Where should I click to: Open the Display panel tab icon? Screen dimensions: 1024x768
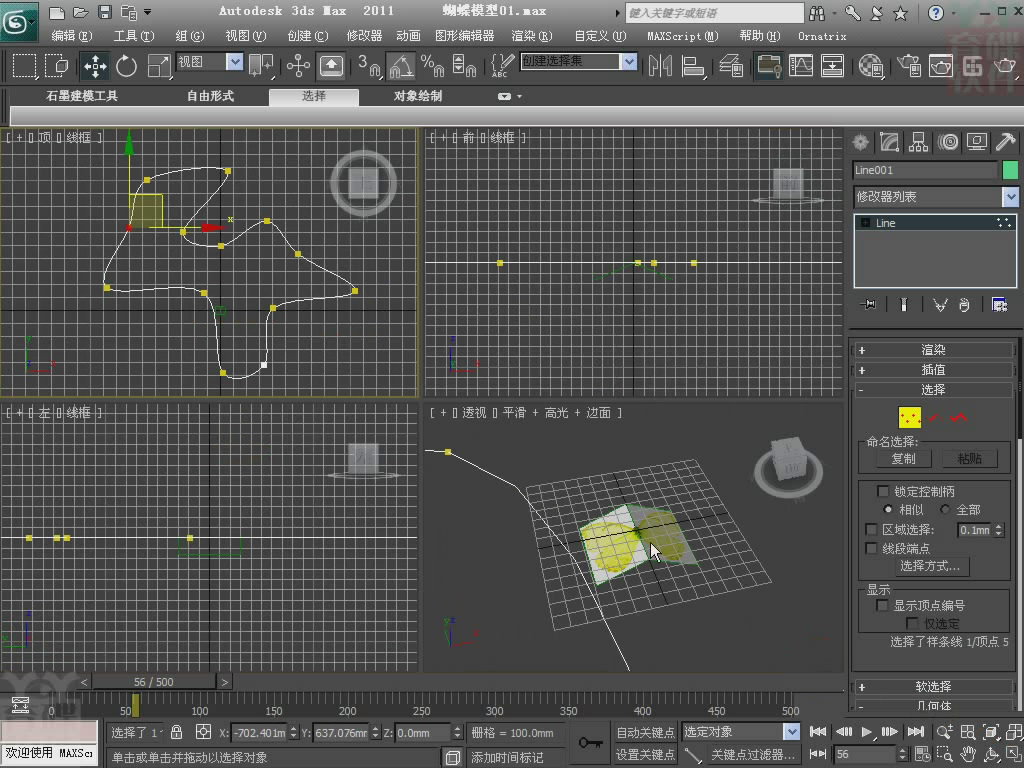pos(977,142)
